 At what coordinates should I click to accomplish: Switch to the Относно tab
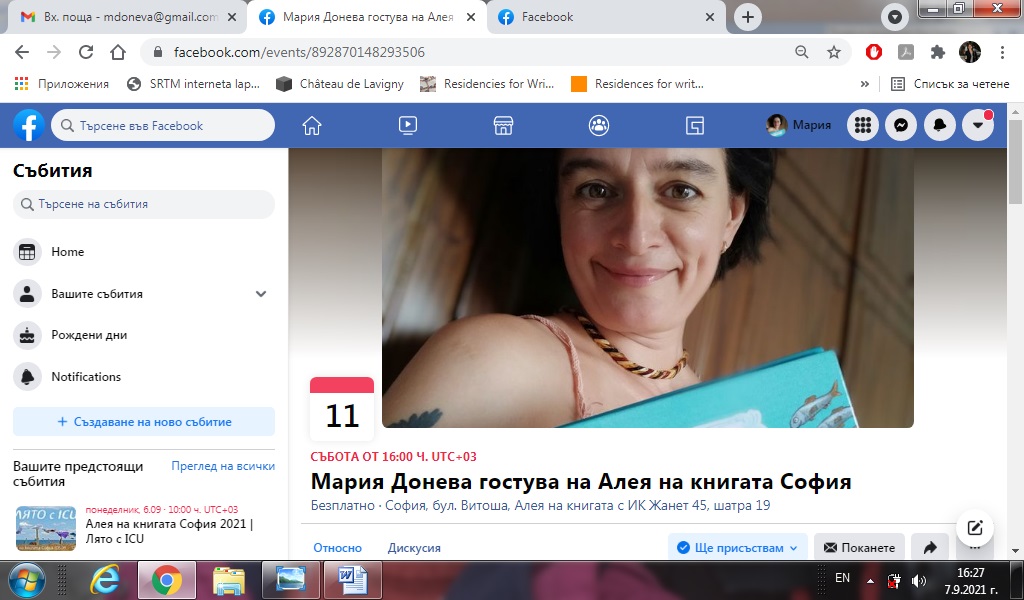337,547
